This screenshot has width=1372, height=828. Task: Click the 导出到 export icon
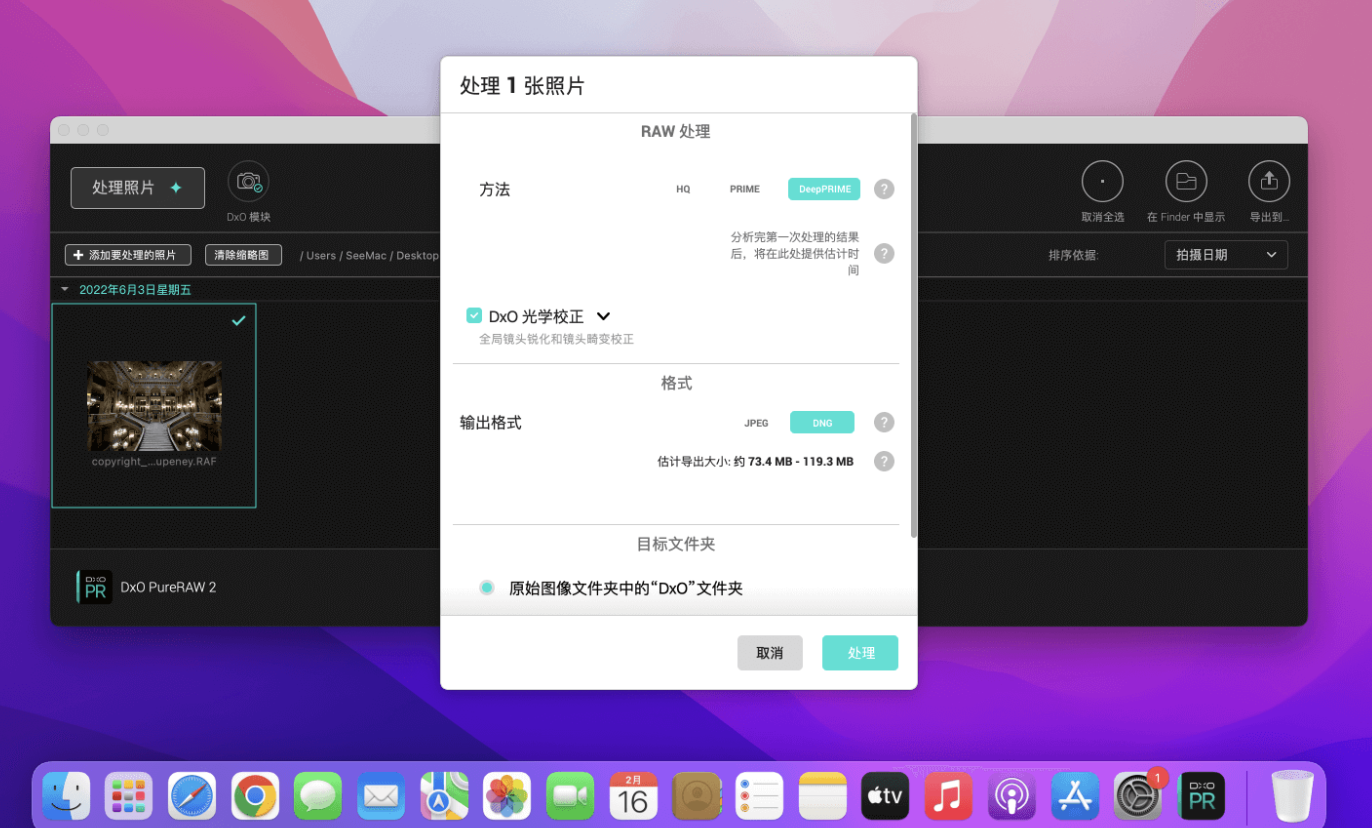pos(1269,182)
